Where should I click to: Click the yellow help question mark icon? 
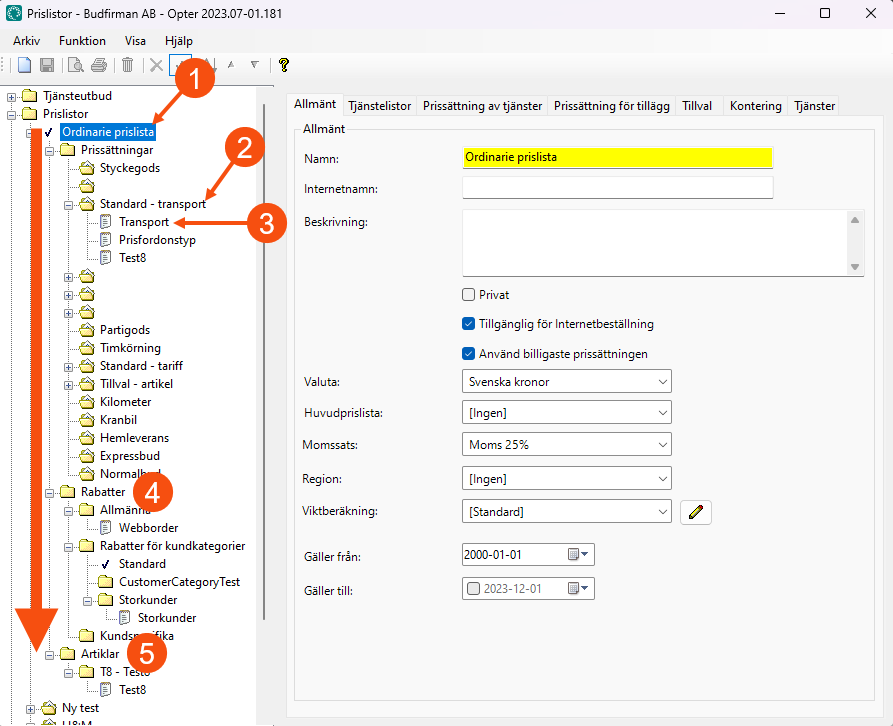coord(284,65)
